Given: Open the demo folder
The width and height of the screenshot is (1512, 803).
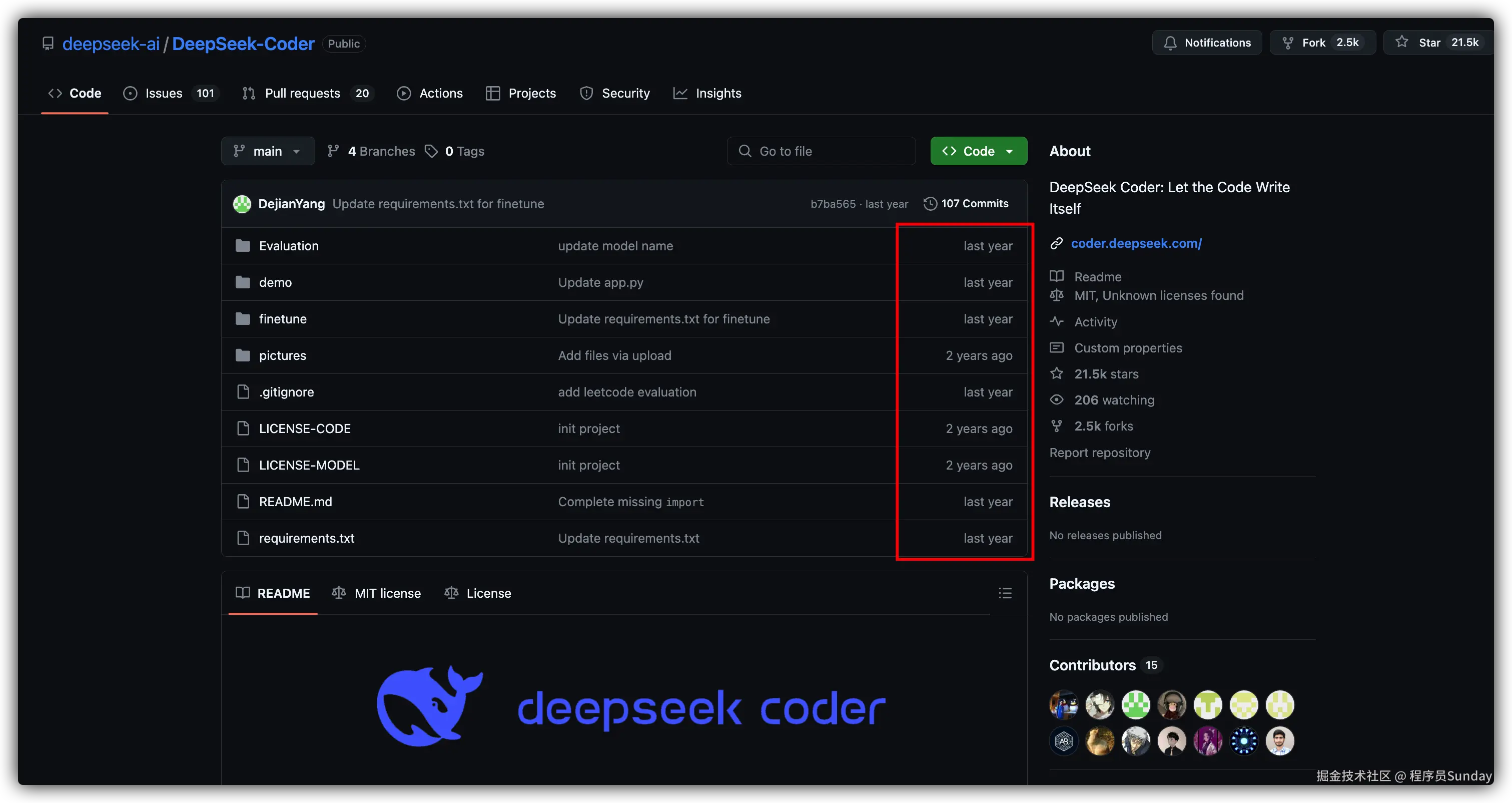Looking at the screenshot, I should click(x=275, y=282).
